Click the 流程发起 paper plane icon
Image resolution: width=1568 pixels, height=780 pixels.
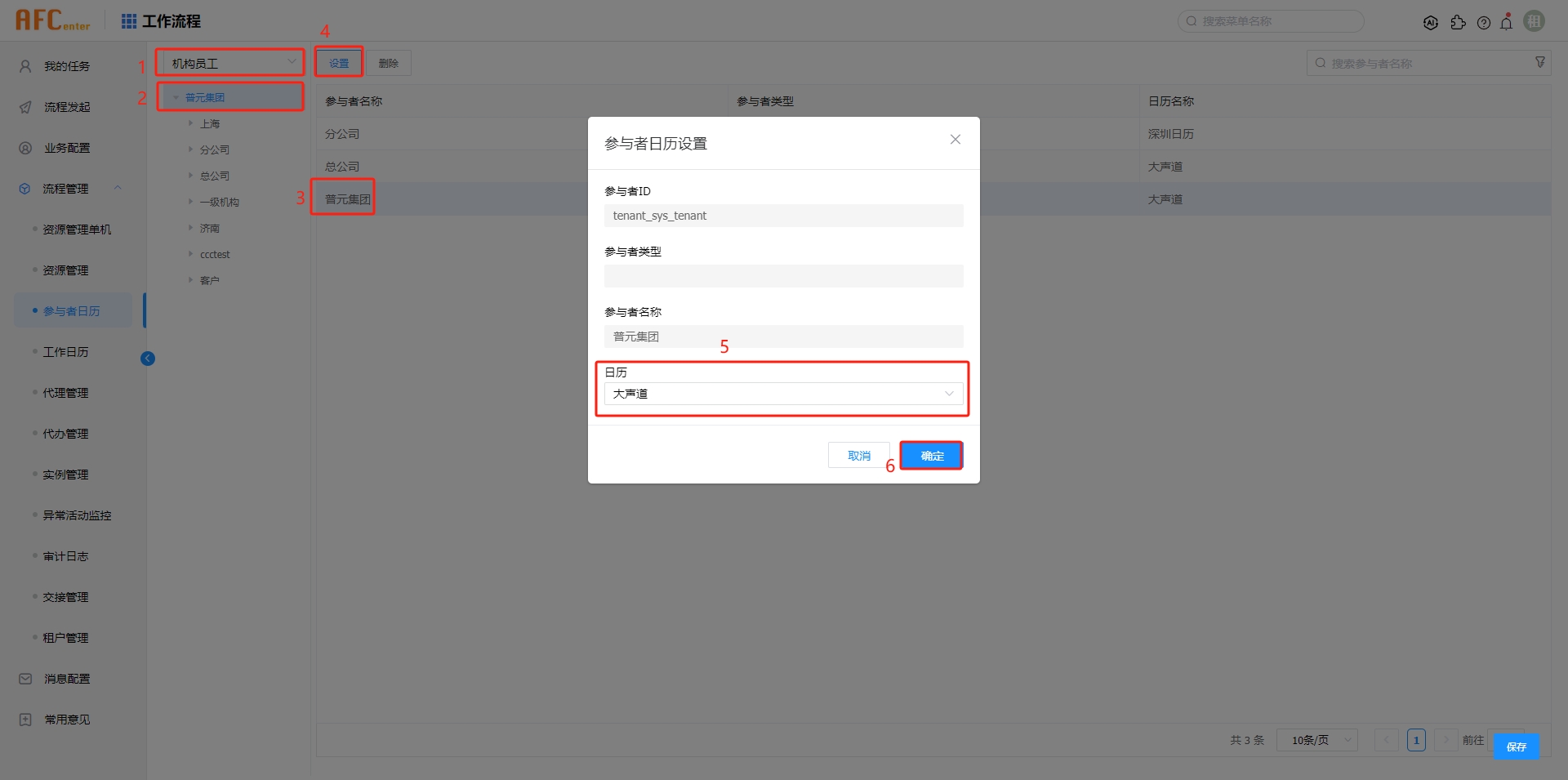(25, 107)
